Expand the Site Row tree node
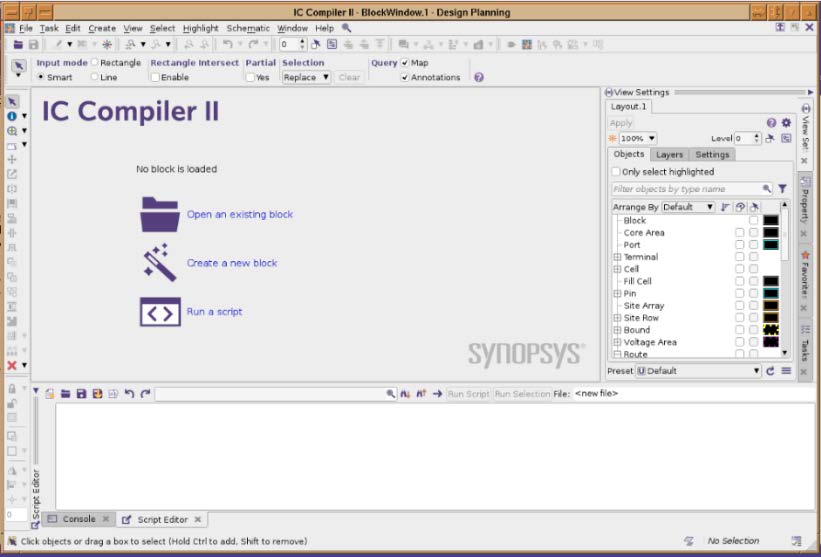Viewport: 821px width, 557px height. (617, 318)
